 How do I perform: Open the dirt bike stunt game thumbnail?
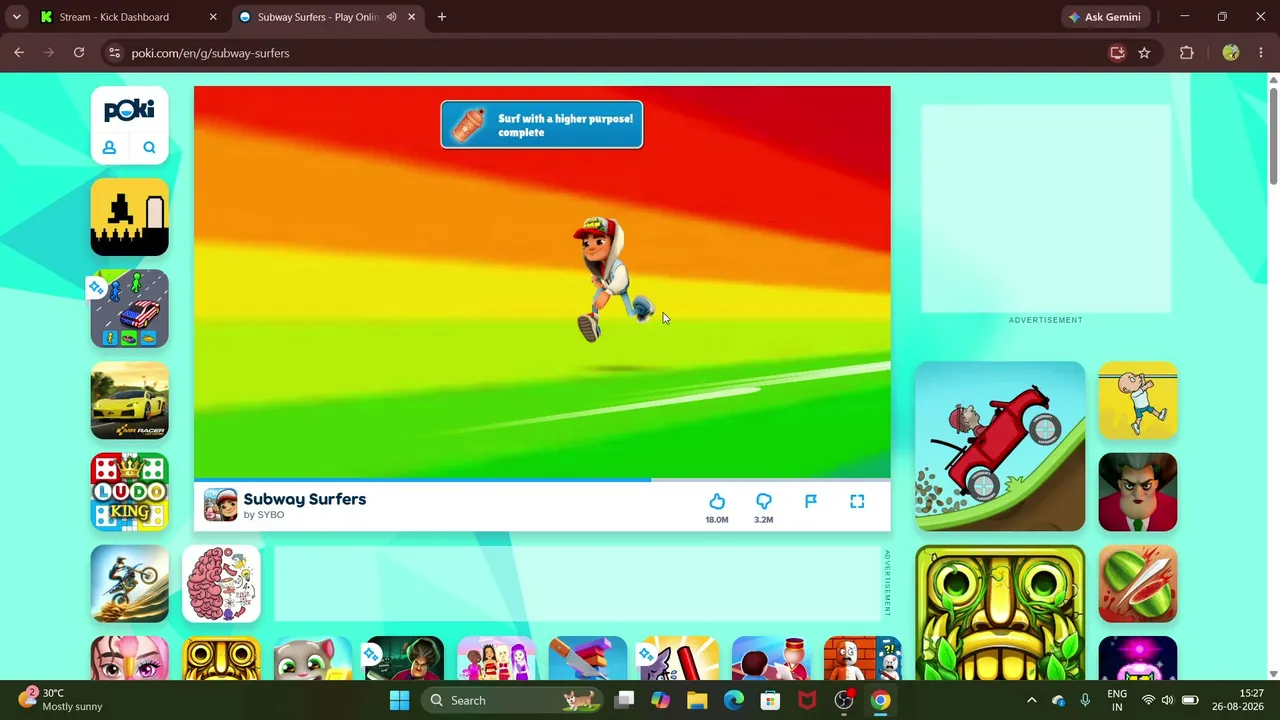[x=130, y=584]
